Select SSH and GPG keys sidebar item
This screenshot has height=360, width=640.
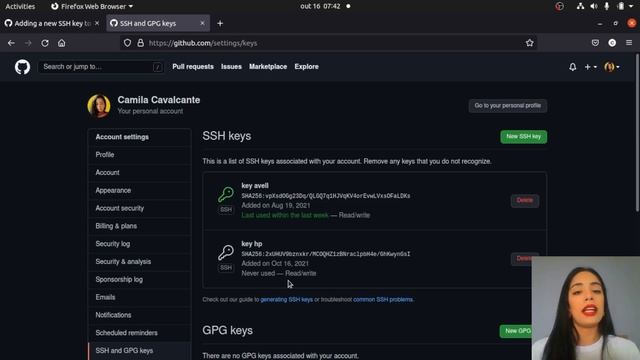[140, 351]
